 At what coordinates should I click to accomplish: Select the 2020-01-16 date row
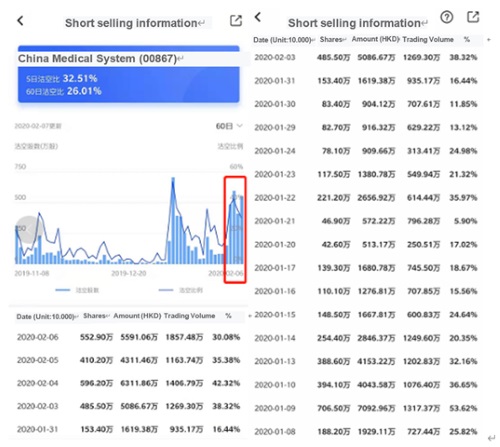tap(366, 291)
